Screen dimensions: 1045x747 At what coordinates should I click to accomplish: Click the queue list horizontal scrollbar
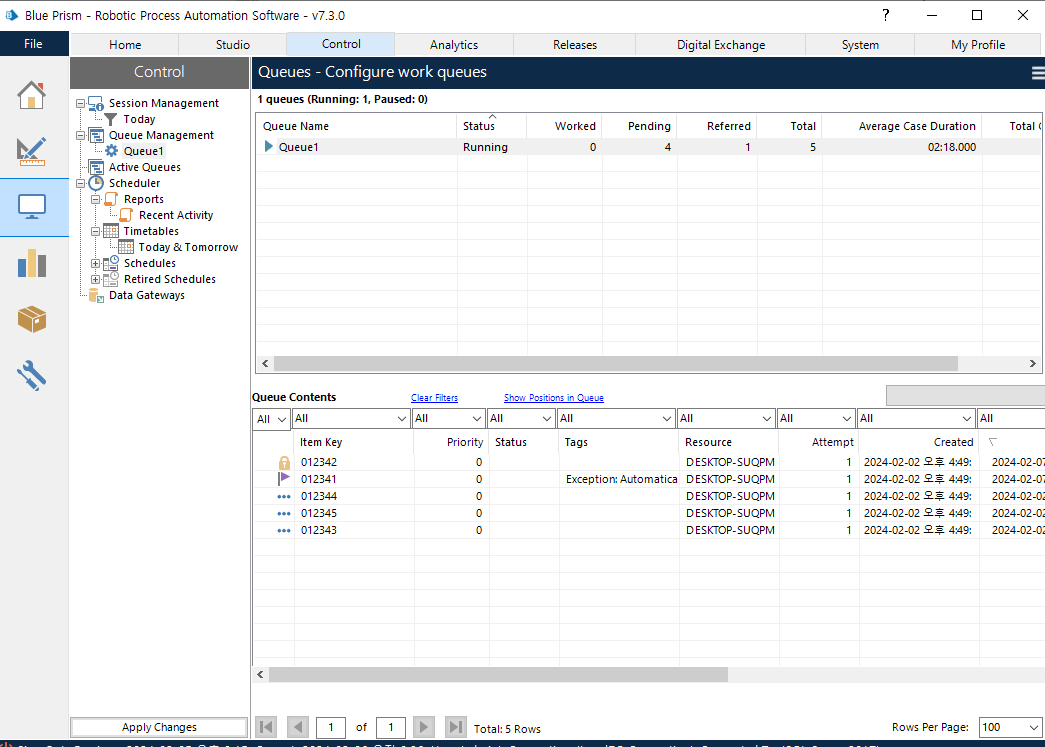tap(616, 363)
